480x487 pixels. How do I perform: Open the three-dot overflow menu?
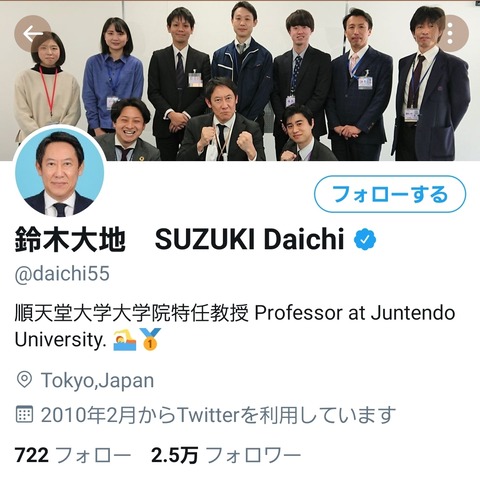click(450, 33)
